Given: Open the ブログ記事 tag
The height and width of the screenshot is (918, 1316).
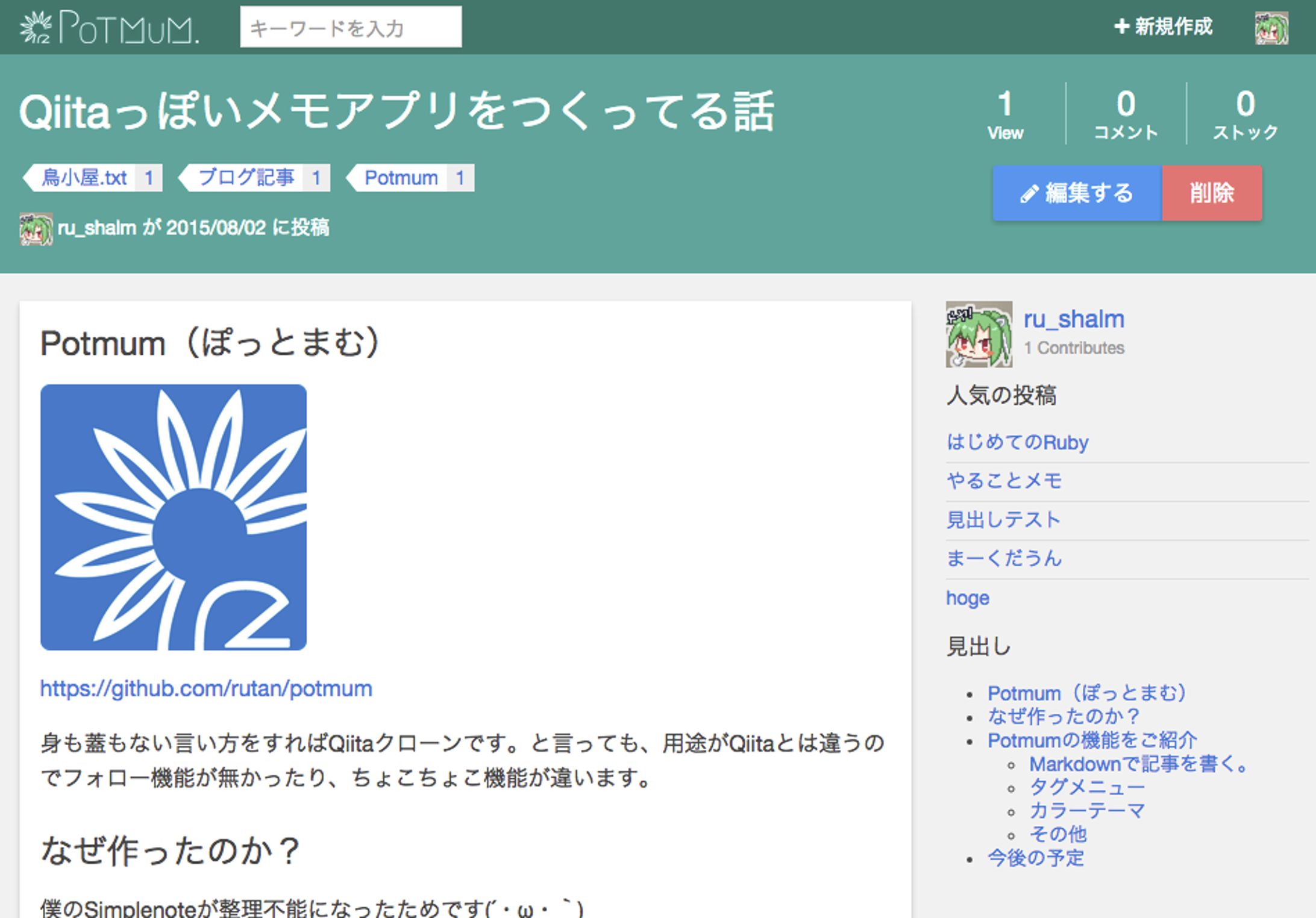Looking at the screenshot, I should click(x=255, y=178).
